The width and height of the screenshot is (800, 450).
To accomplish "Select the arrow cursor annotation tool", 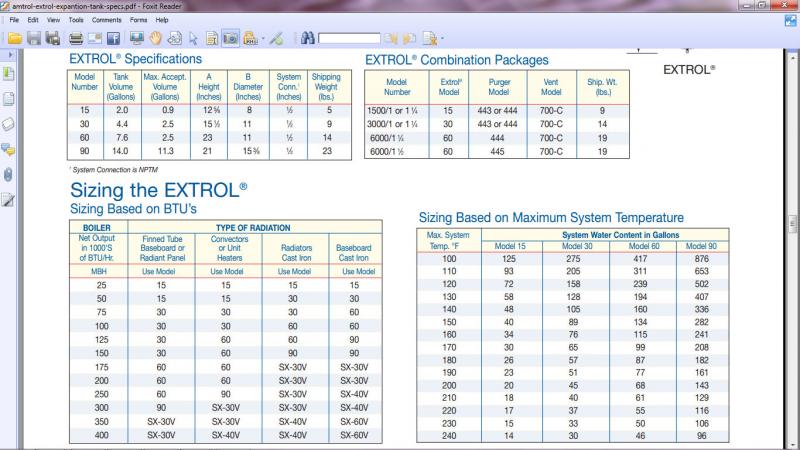I will 193,38.
